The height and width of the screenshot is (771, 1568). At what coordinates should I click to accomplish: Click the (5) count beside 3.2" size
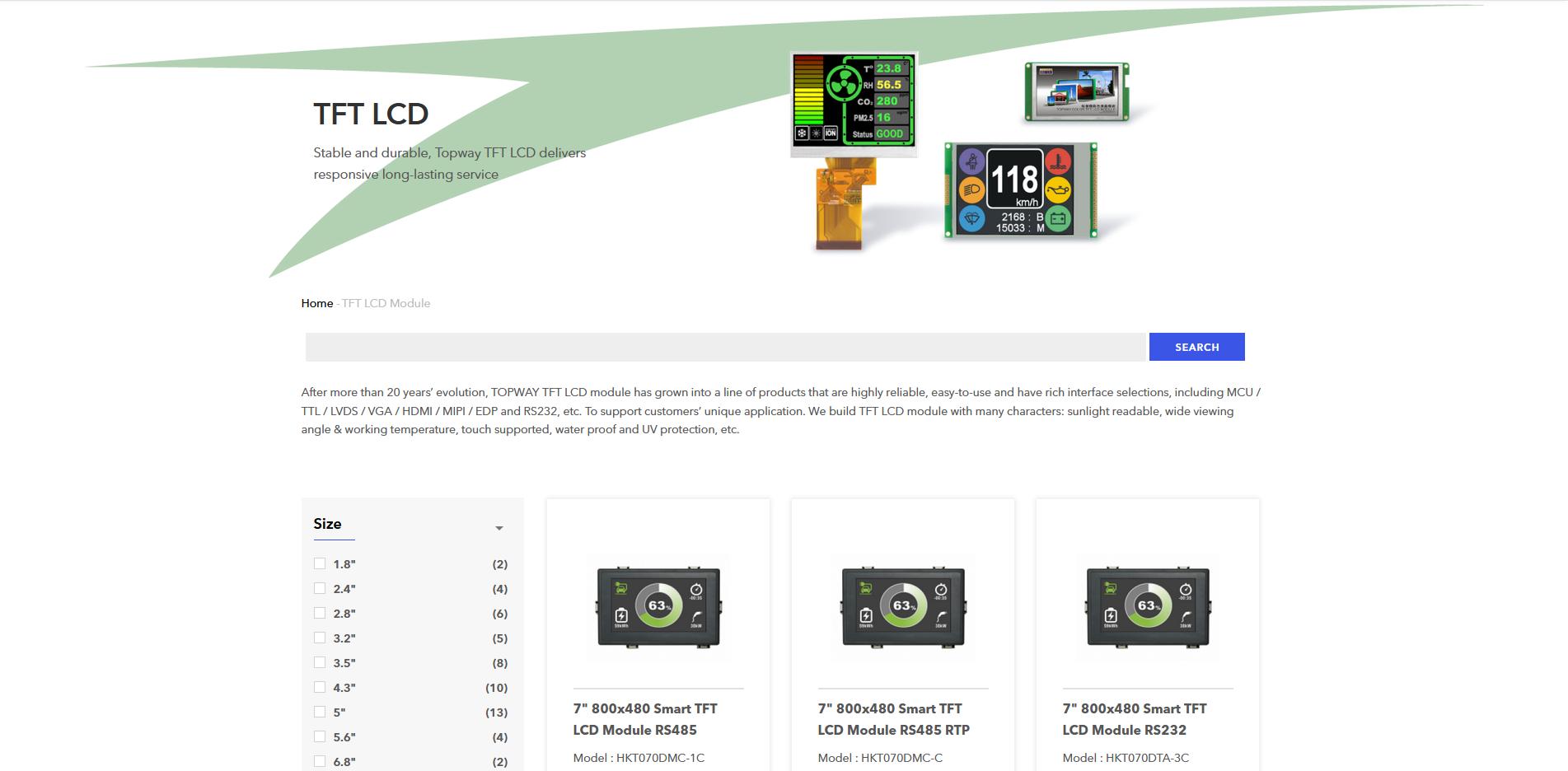coord(499,638)
